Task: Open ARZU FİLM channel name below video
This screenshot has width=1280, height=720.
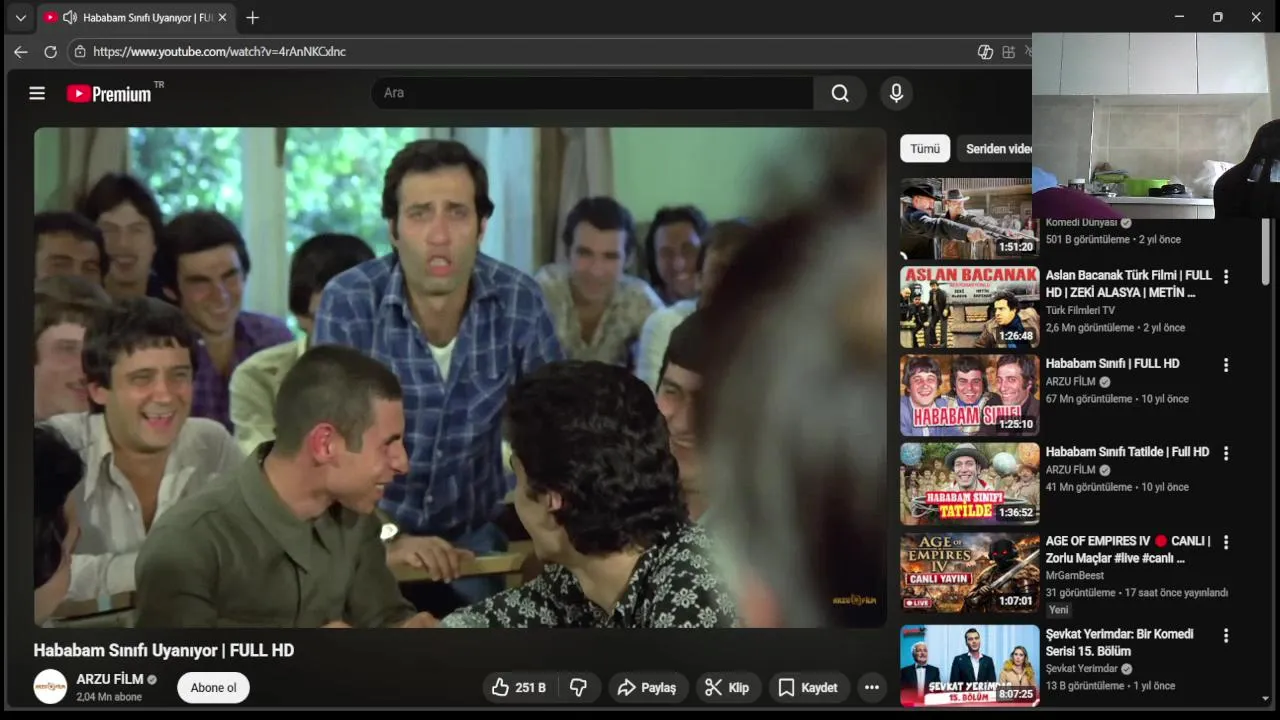Action: (x=110, y=679)
